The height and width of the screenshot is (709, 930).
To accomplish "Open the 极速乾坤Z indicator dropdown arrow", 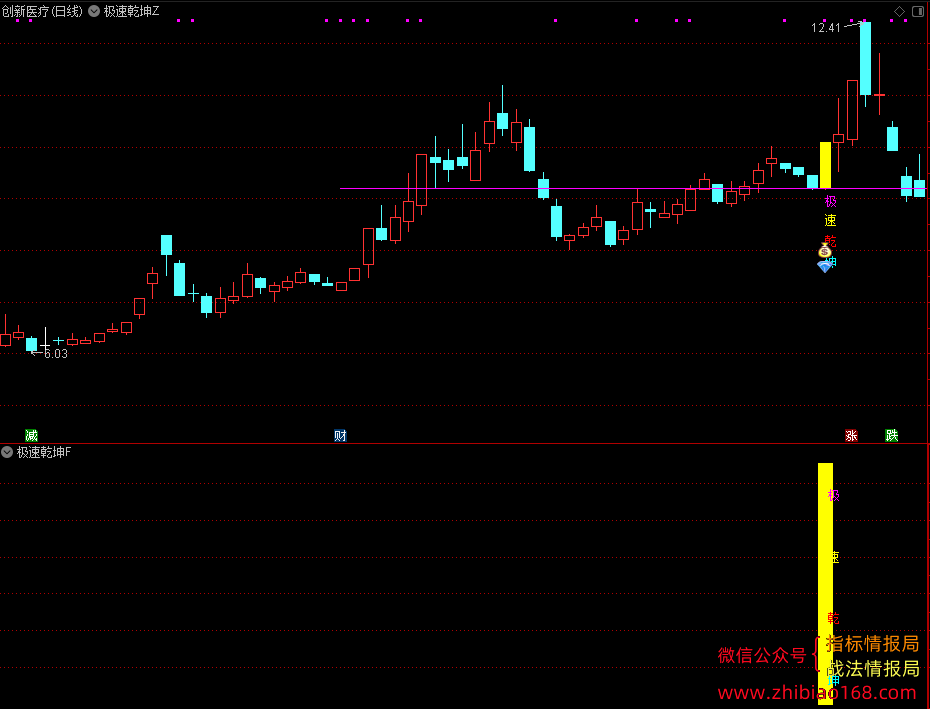I will click(x=94, y=11).
